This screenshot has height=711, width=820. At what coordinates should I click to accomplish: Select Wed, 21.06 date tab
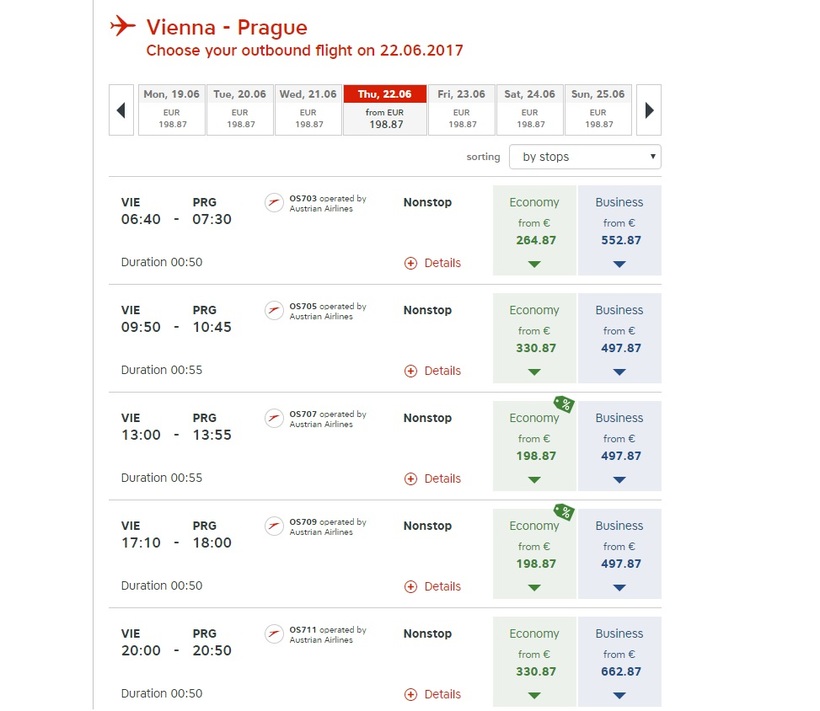(x=309, y=109)
